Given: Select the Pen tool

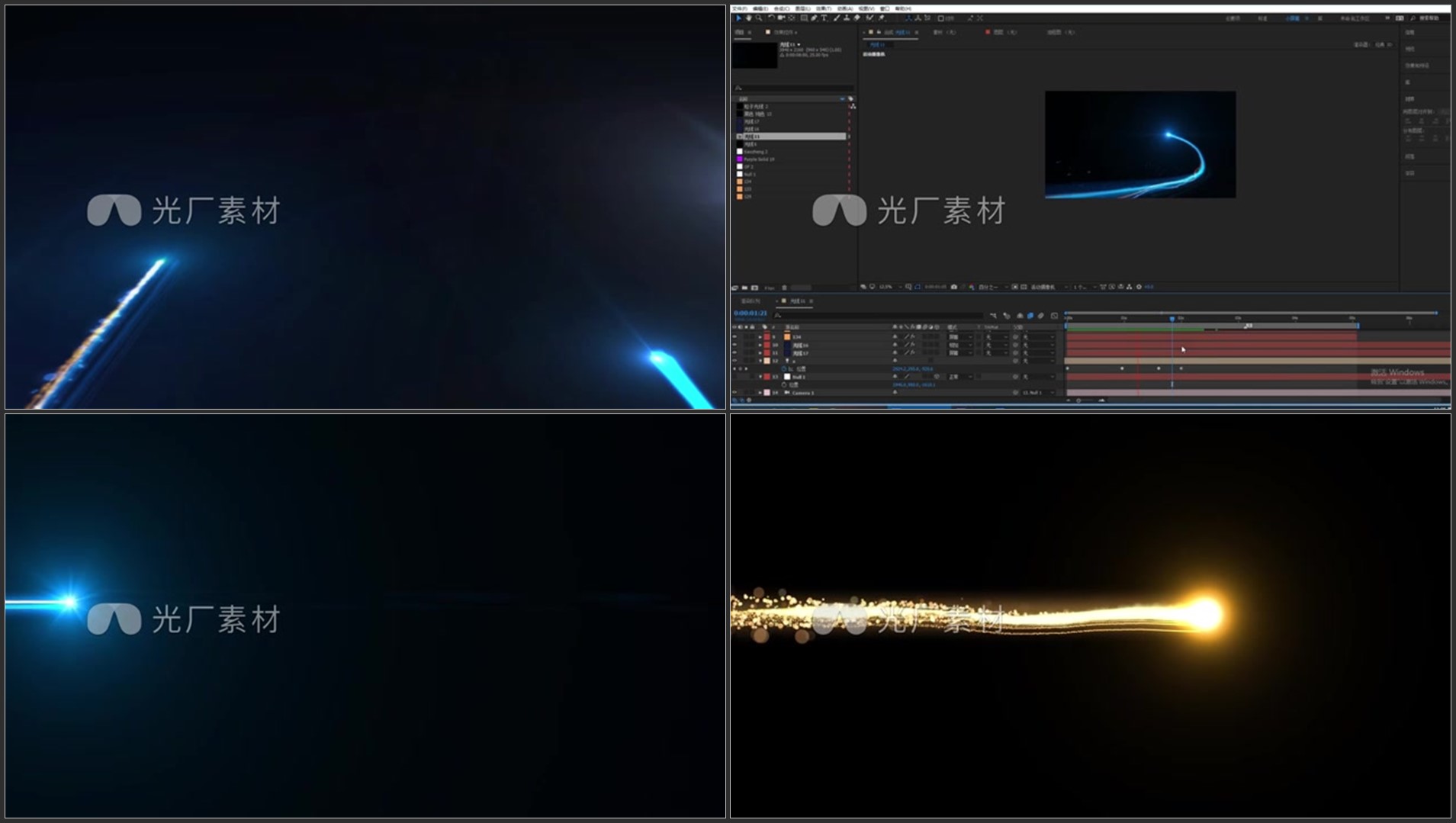Looking at the screenshot, I should (x=814, y=18).
